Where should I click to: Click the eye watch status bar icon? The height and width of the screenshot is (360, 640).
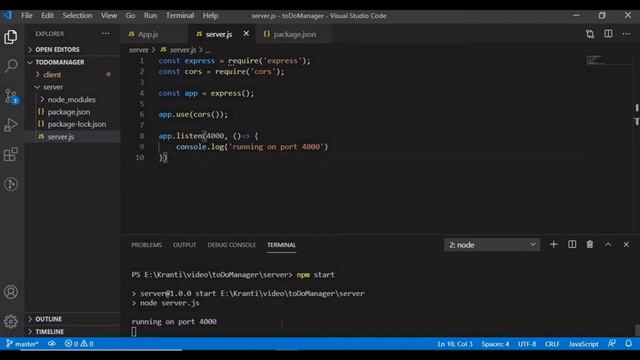click(52, 344)
